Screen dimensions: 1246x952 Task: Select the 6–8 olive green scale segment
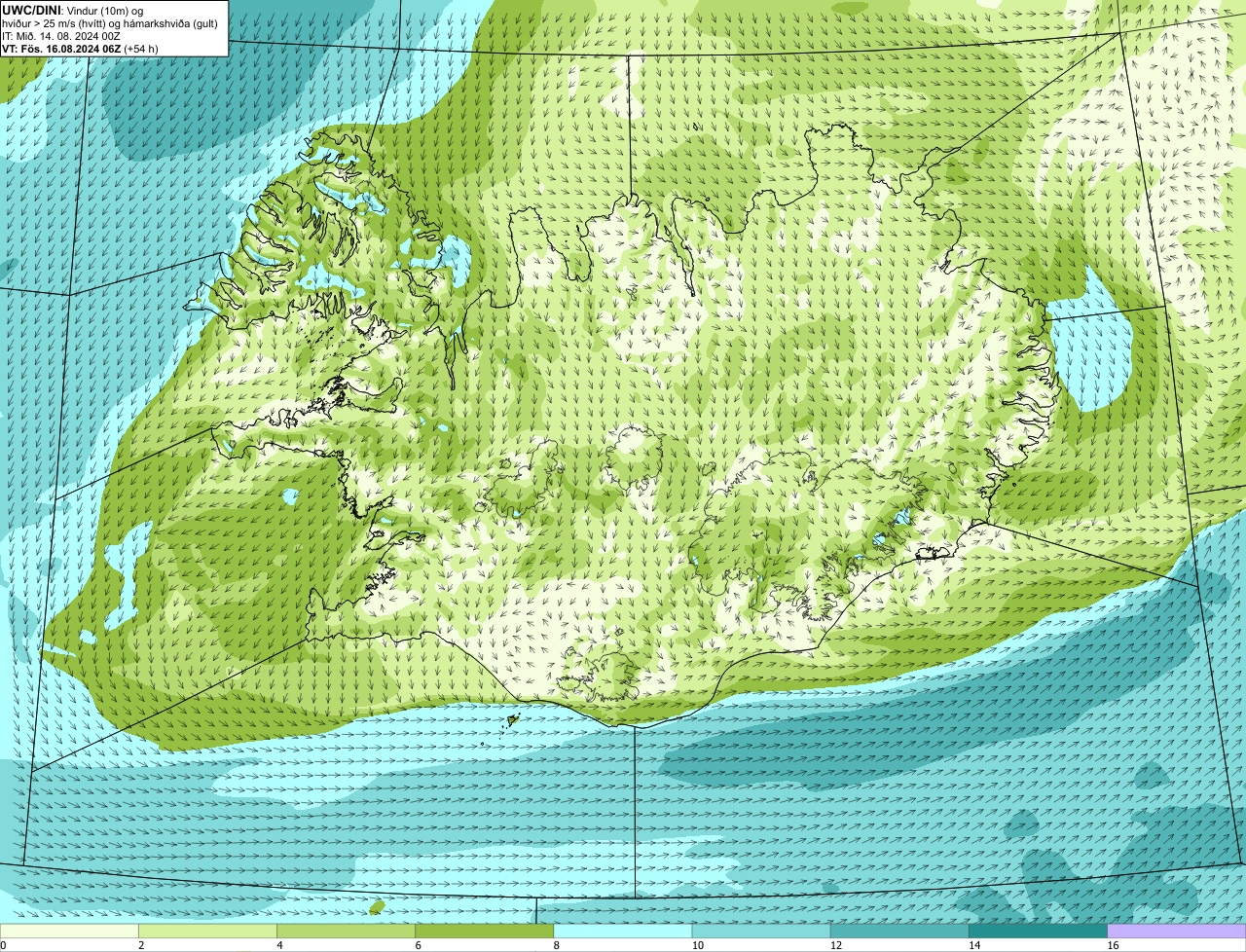[x=484, y=931]
